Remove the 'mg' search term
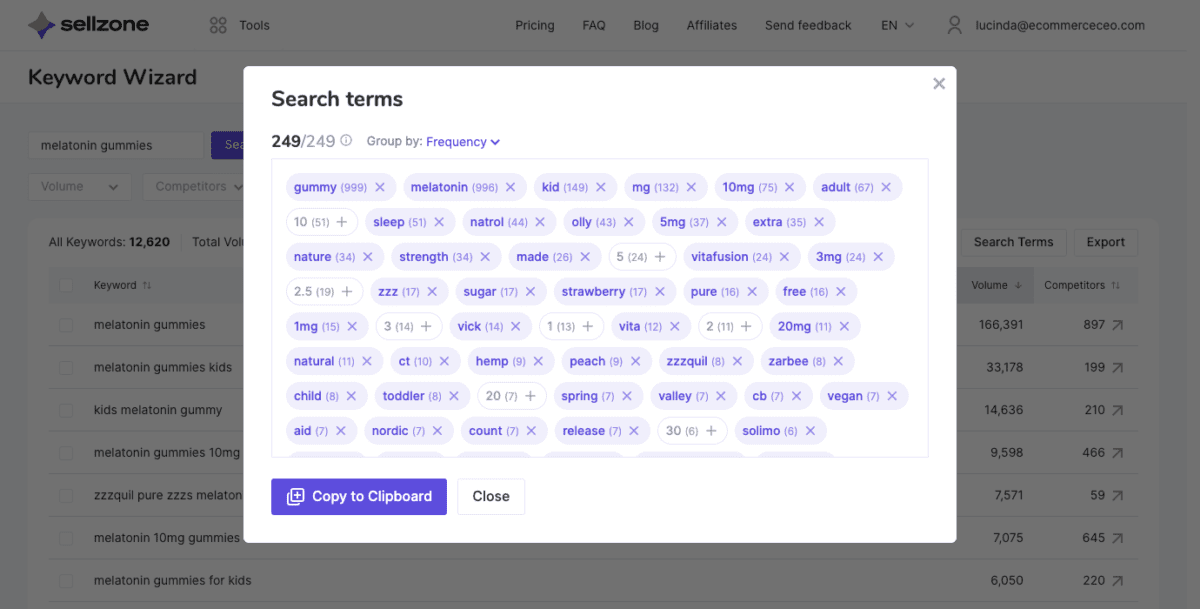This screenshot has height=609, width=1200. coord(691,187)
